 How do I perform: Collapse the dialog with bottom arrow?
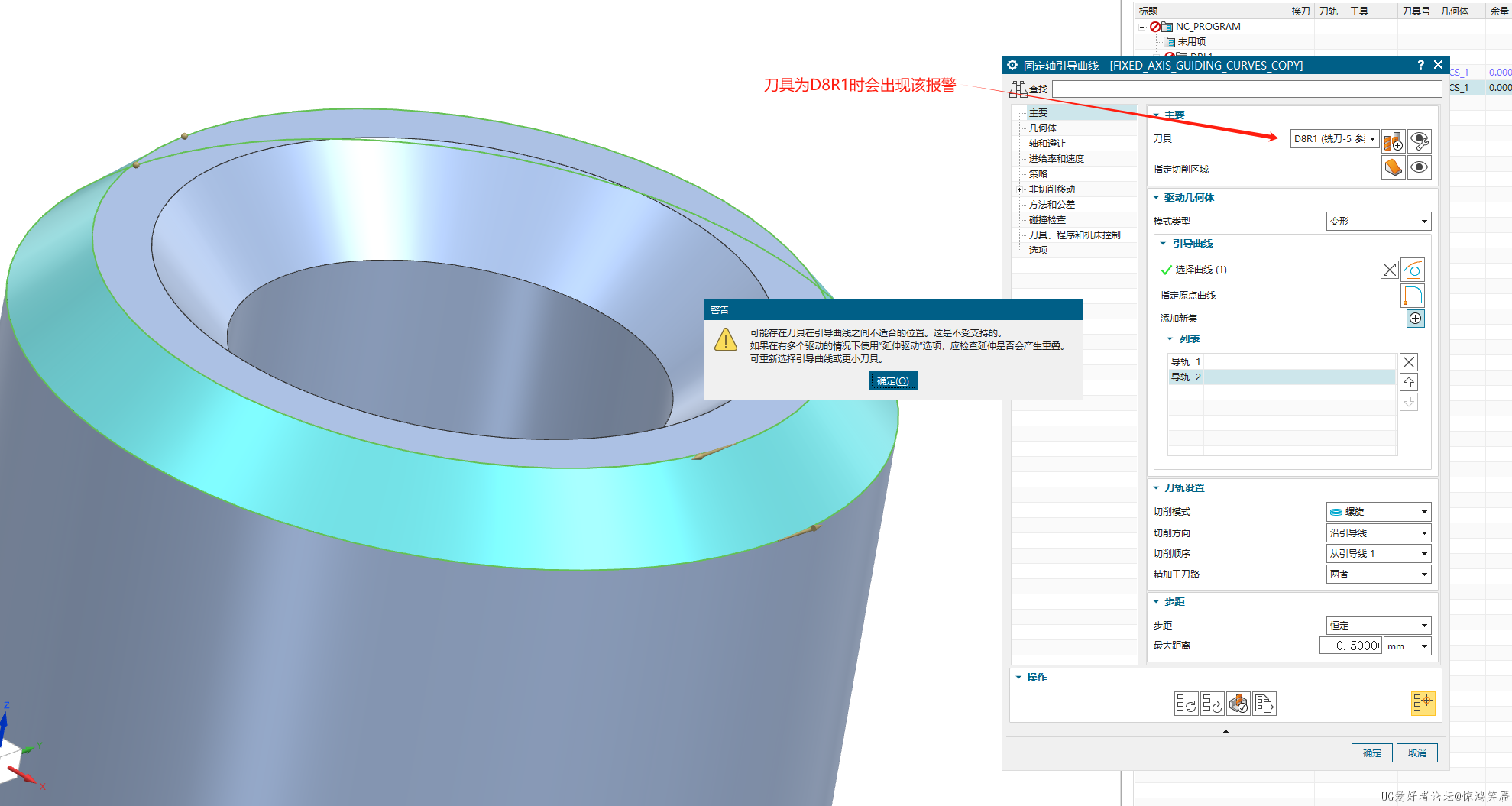[x=1225, y=732]
